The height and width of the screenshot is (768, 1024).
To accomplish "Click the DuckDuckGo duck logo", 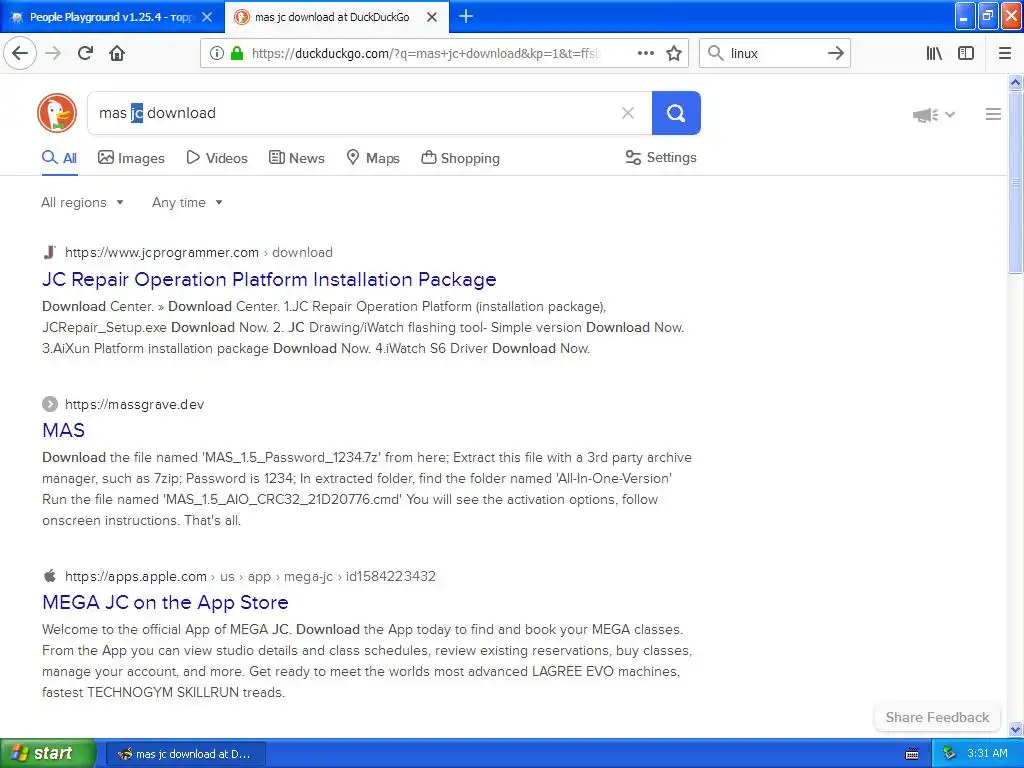I will 57,113.
